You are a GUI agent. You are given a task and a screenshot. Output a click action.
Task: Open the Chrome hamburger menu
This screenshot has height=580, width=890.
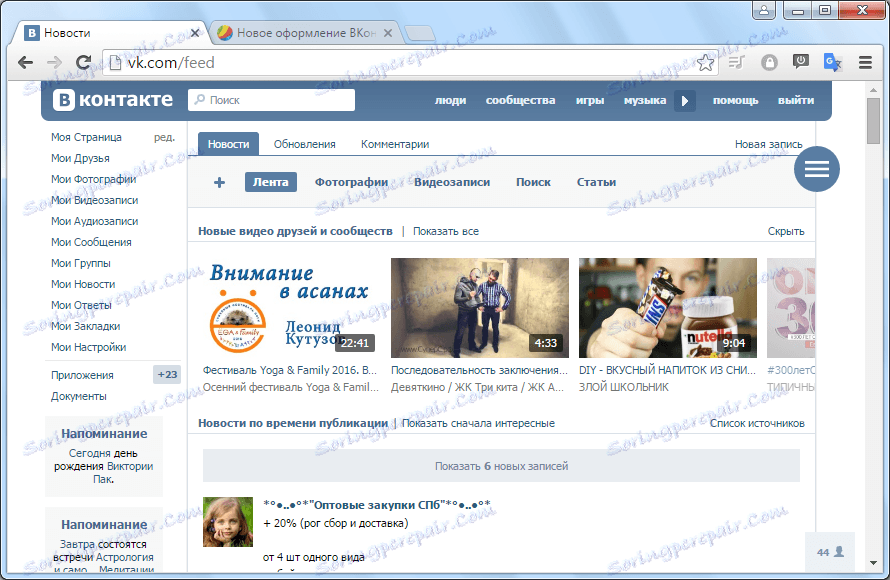[865, 62]
